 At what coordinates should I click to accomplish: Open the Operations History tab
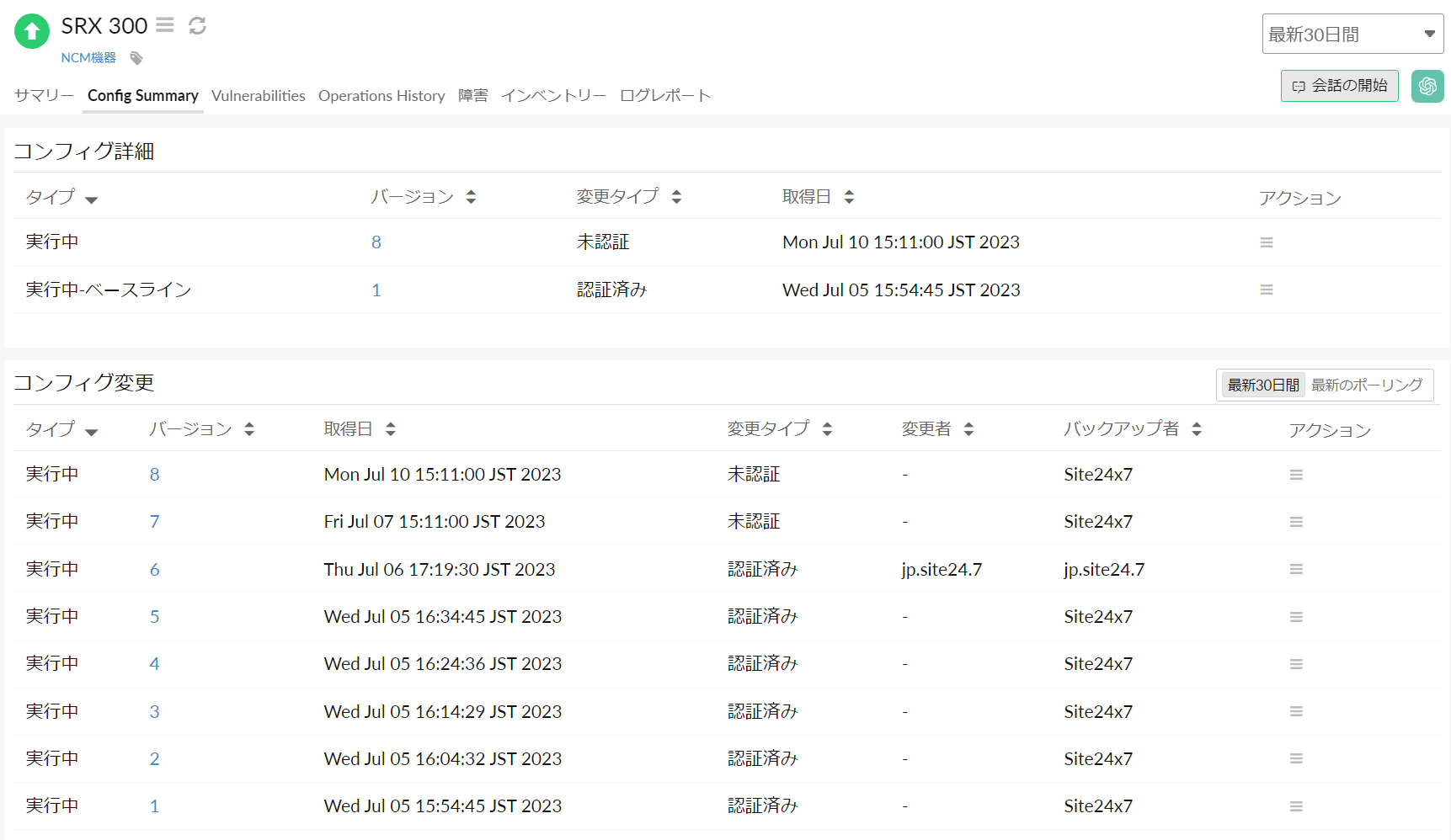coord(381,96)
